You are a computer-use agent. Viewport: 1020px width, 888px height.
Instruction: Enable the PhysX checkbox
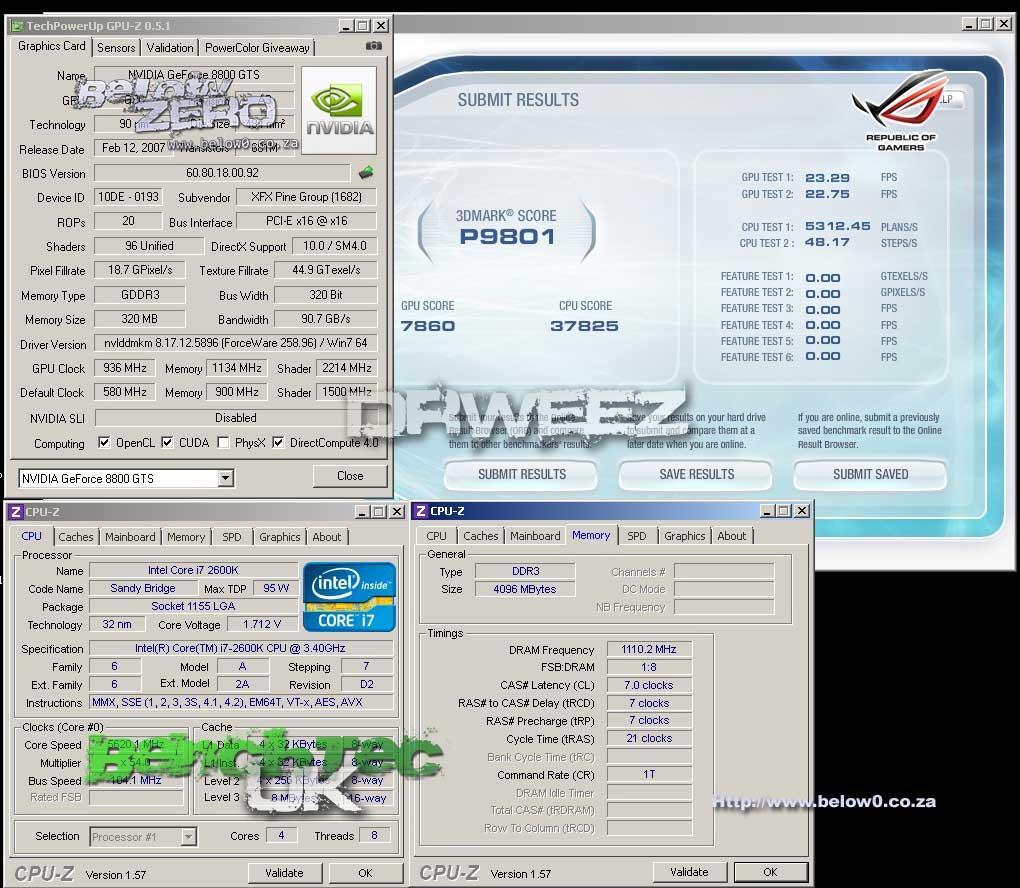[223, 442]
